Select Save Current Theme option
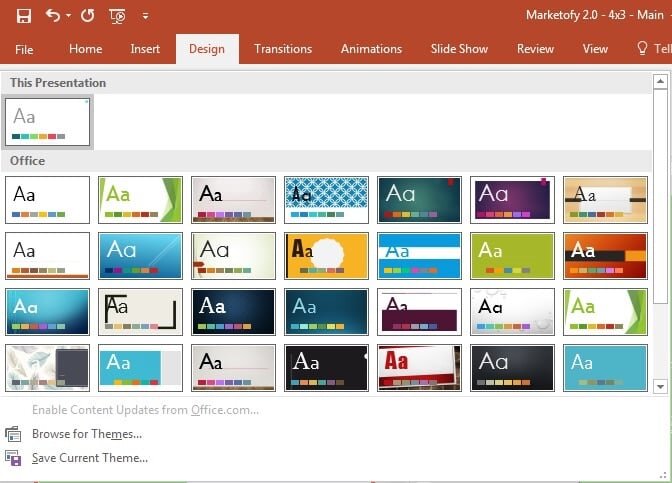Viewport: 672px width, 483px height. point(89,458)
